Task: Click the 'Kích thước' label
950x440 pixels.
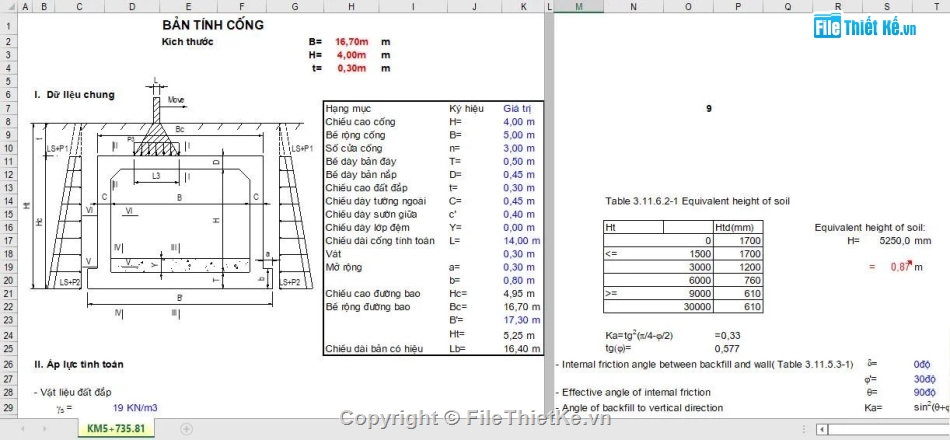Action: pyautogui.click(x=187, y=42)
